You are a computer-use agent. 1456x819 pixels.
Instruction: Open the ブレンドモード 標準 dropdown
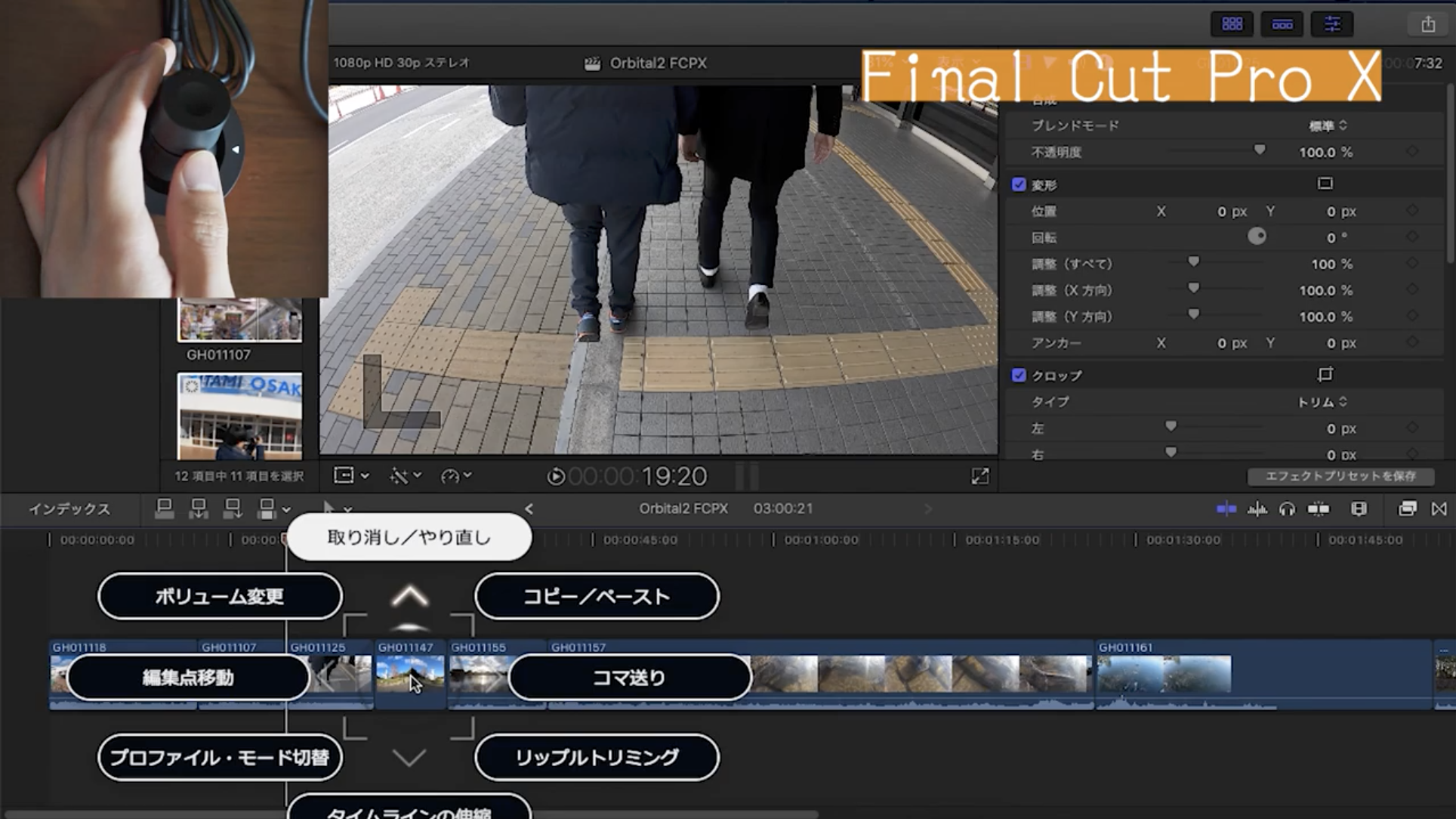[x=1328, y=126]
